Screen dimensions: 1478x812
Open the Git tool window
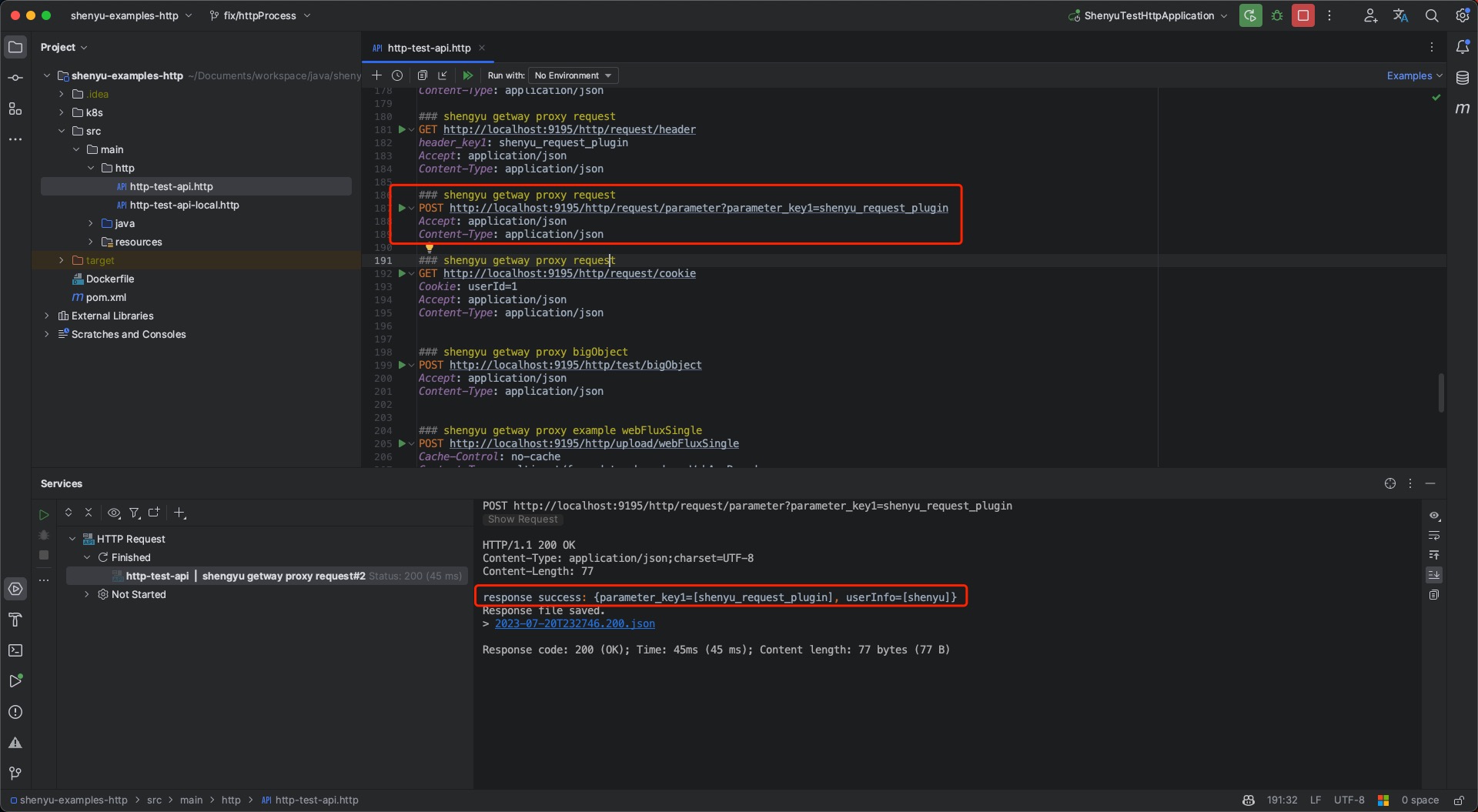coord(15,774)
